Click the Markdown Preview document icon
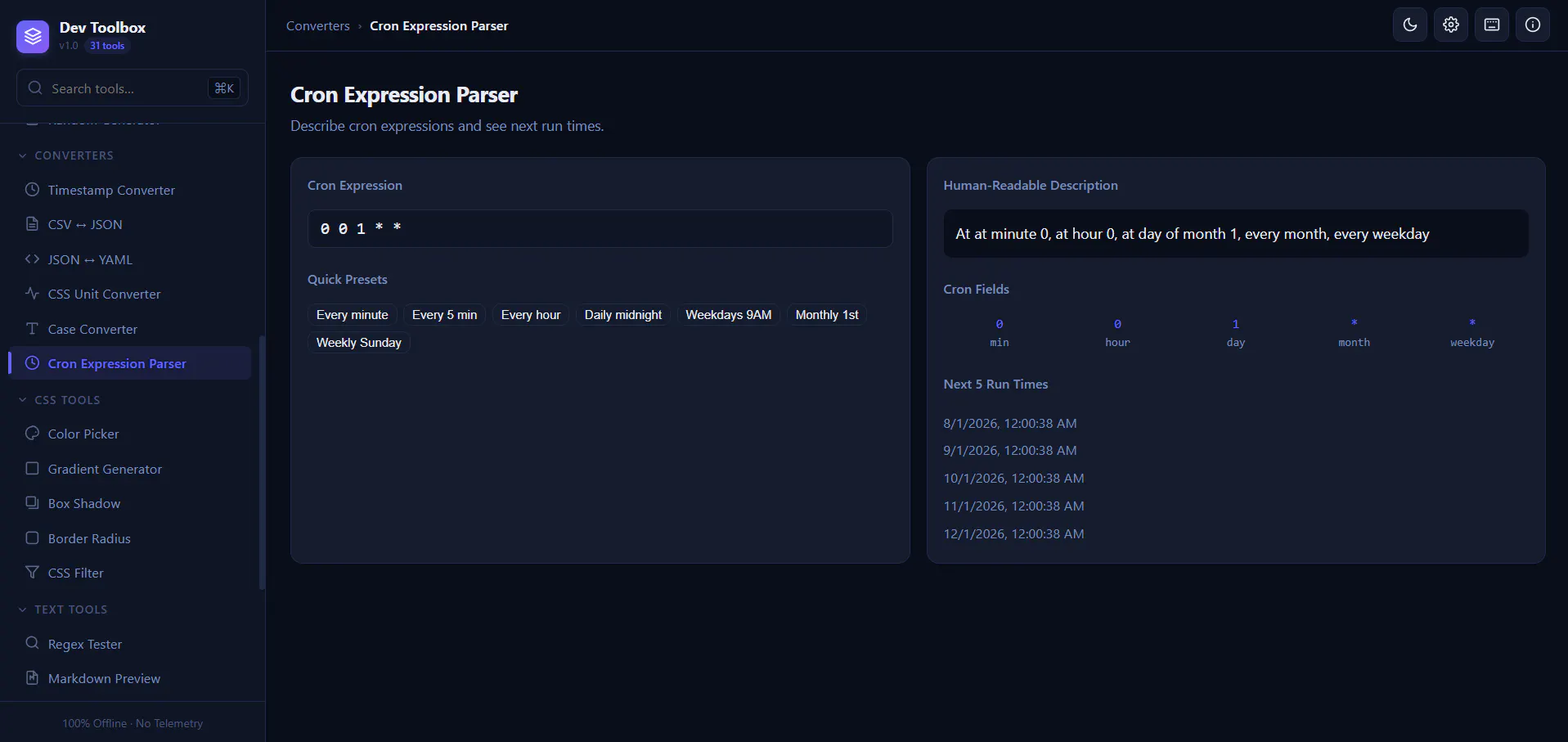Image resolution: width=1568 pixels, height=742 pixels. pyautogui.click(x=32, y=678)
